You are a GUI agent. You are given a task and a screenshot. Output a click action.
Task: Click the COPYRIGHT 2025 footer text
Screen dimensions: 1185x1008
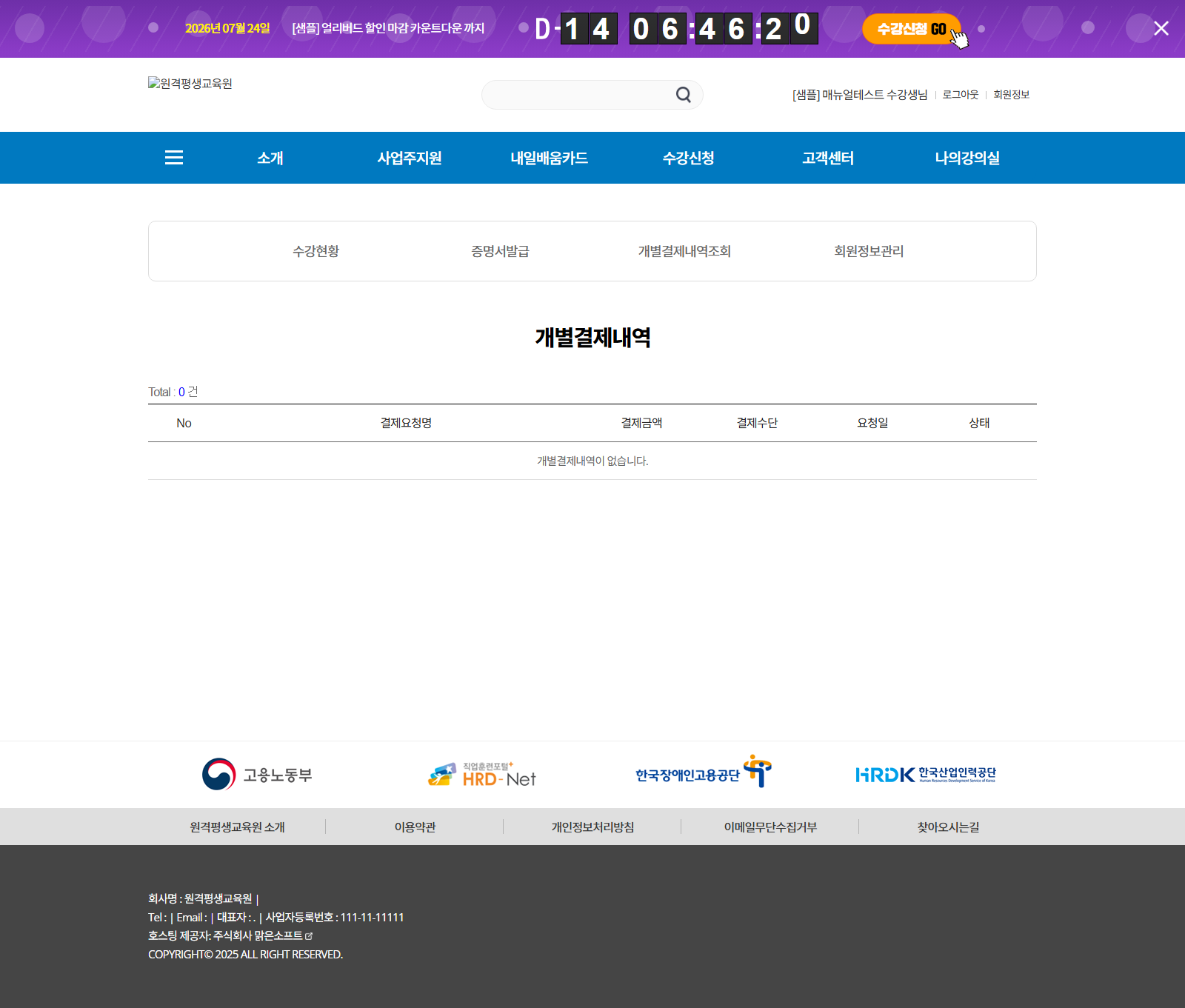(x=245, y=955)
